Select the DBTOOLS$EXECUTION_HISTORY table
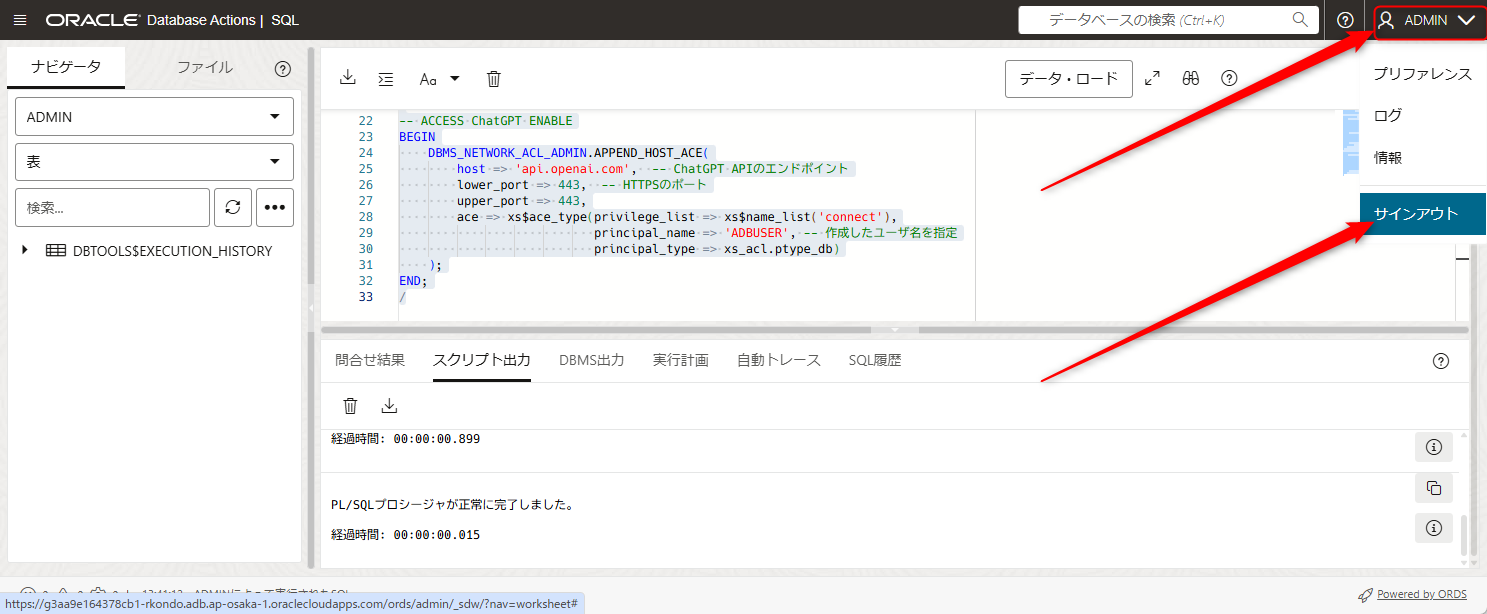 (x=172, y=251)
